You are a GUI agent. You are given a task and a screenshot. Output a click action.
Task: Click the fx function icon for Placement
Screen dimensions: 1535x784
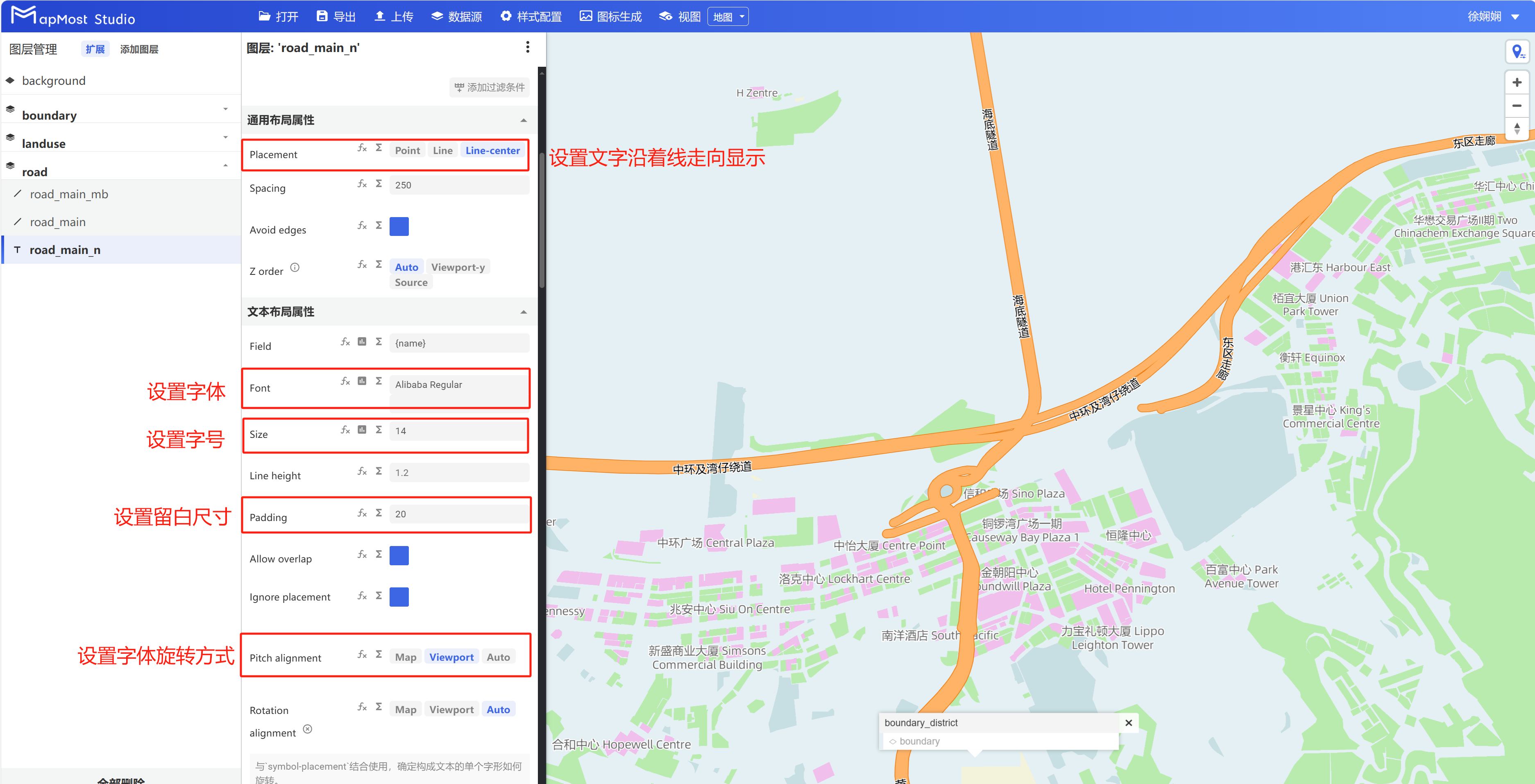pyautogui.click(x=362, y=148)
